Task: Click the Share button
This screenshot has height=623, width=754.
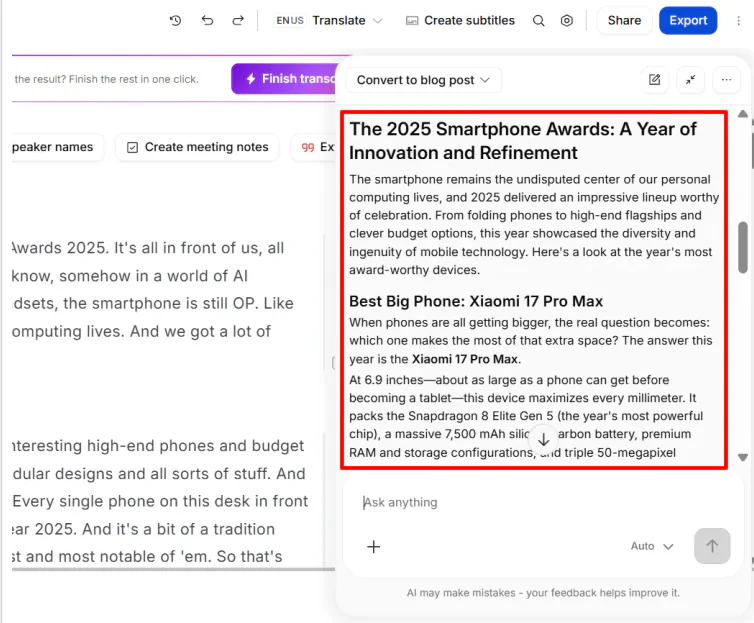Action: [x=624, y=21]
